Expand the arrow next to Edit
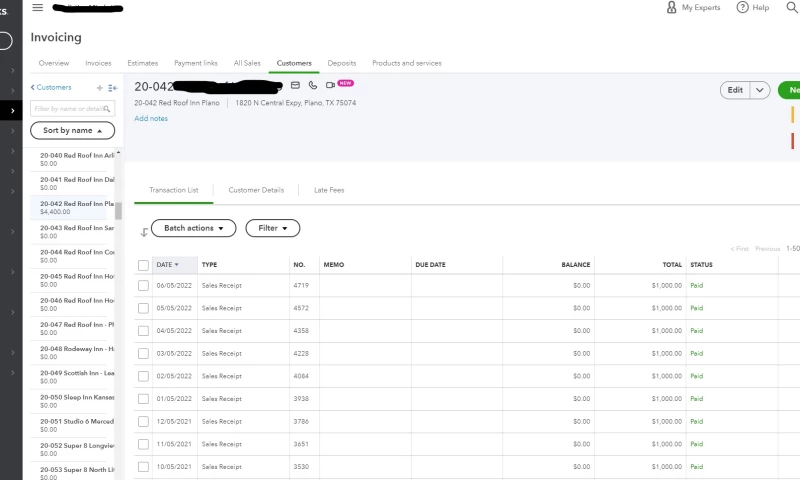Screen dimensions: 800x480 [x=760, y=90]
